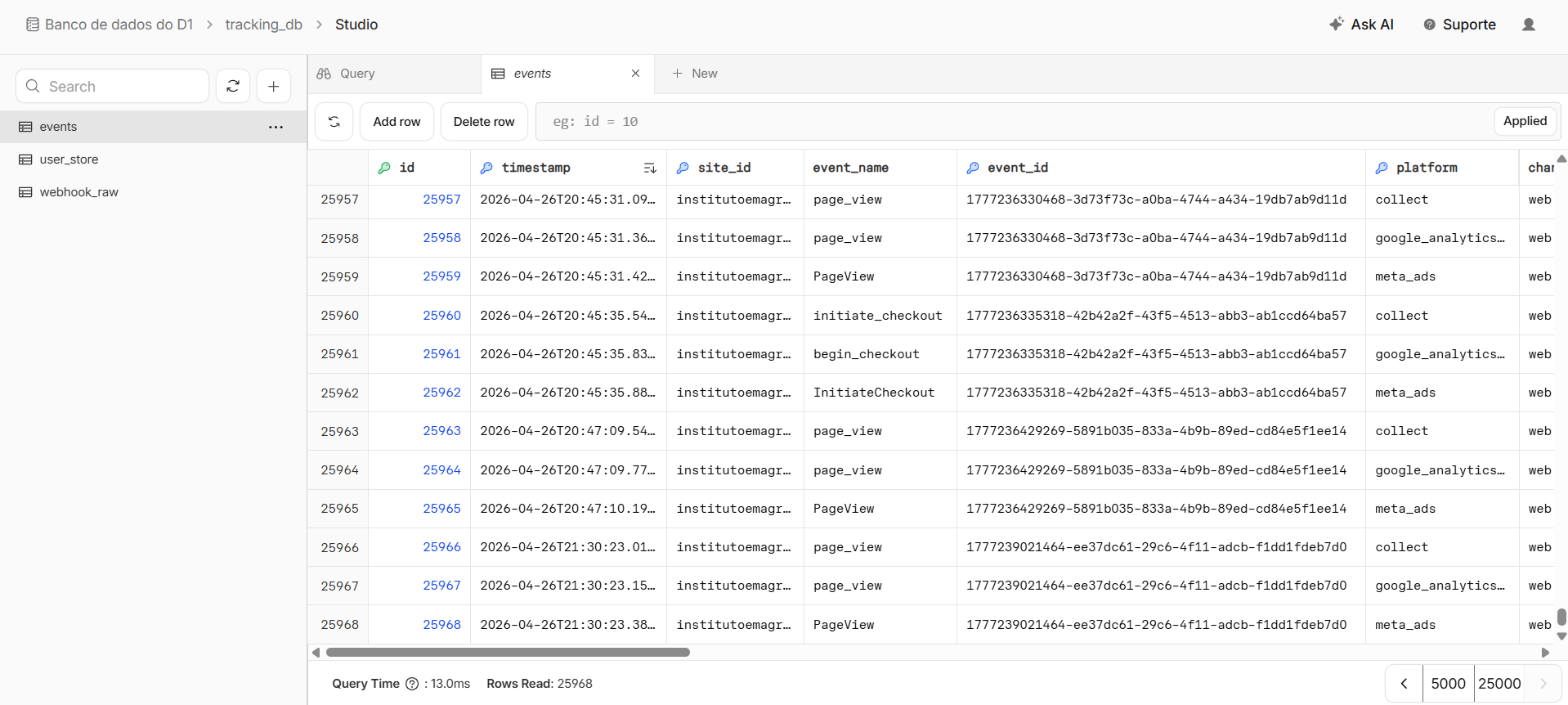This screenshot has width=1568, height=705.
Task: Open the user_store table
Action: pos(154,159)
